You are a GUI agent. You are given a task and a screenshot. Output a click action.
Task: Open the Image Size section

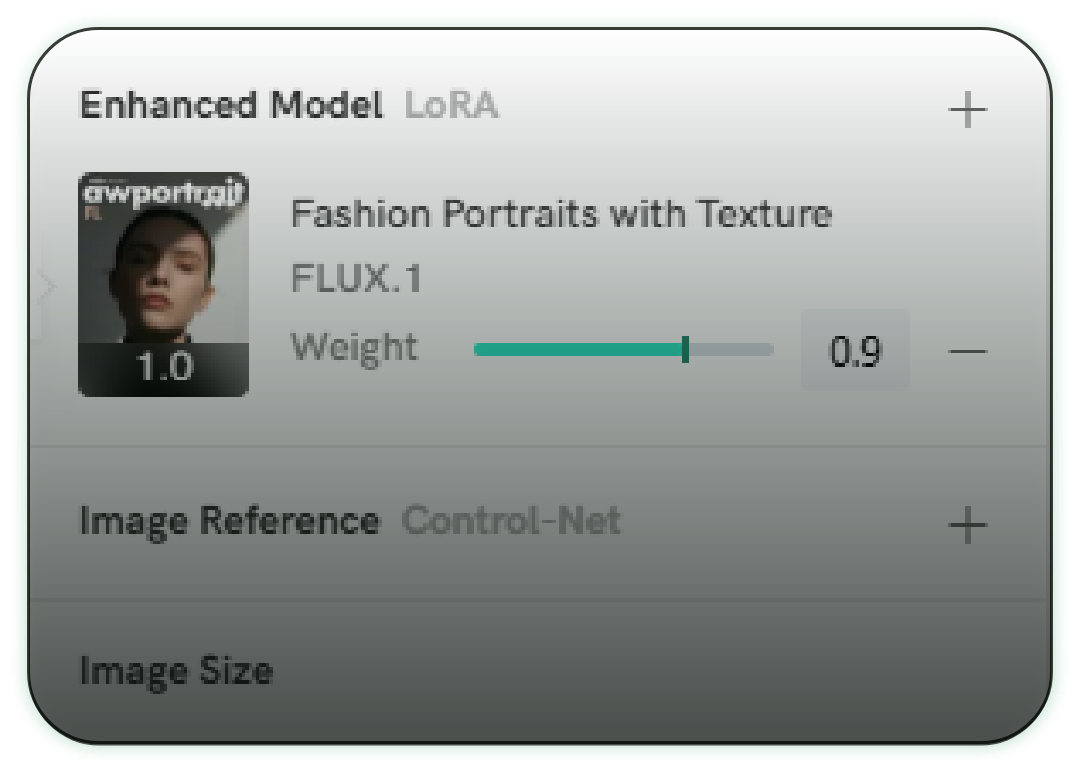pyautogui.click(x=176, y=670)
